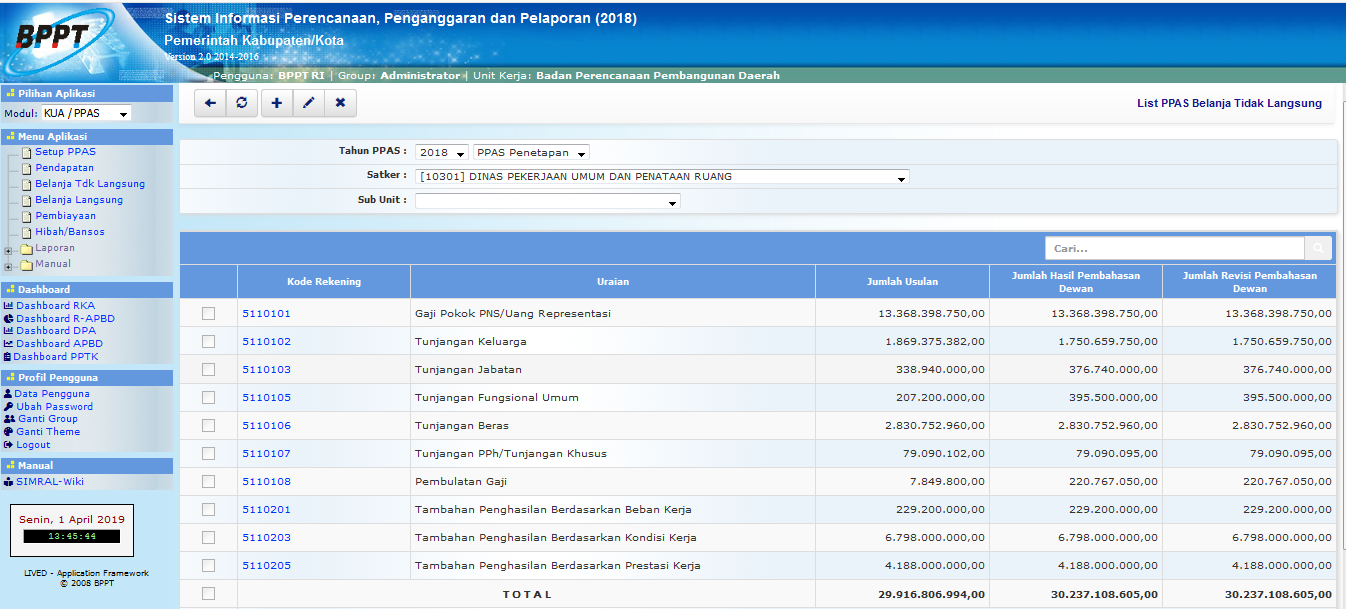Open the empty Sub Unit dropdown

[x=547, y=201]
